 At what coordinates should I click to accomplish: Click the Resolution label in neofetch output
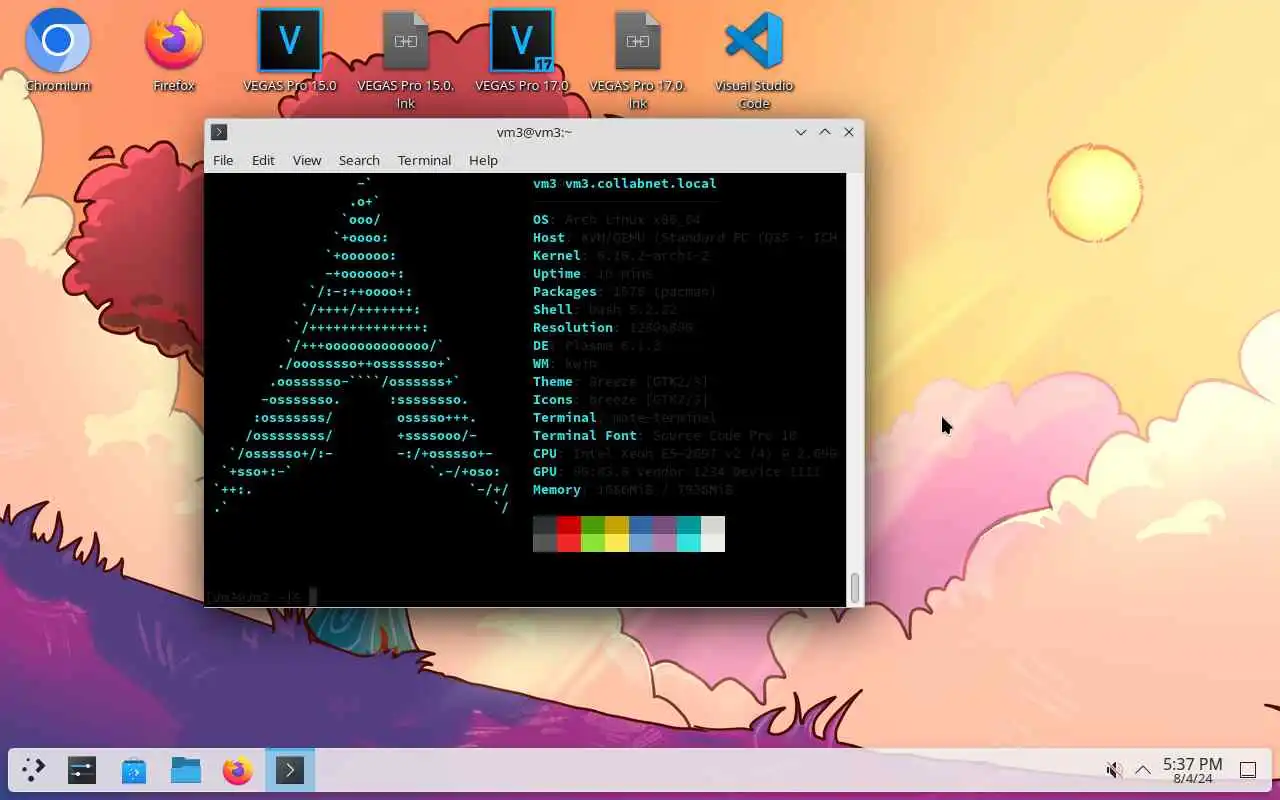(573, 327)
